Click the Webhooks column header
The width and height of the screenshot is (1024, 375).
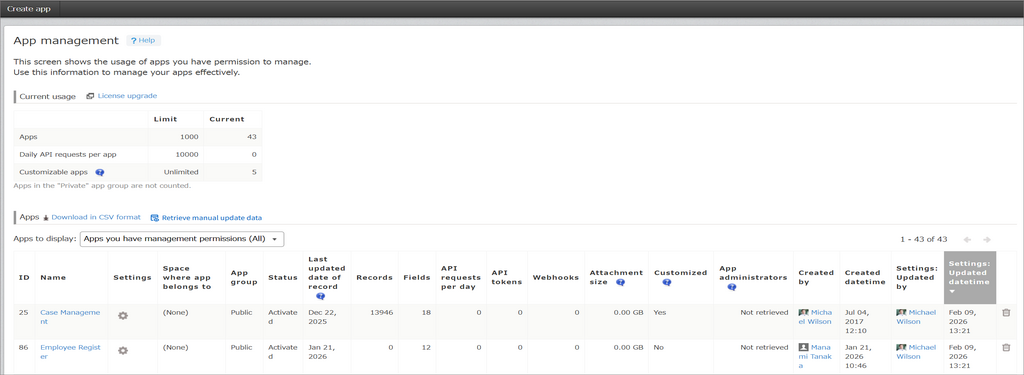tap(556, 278)
